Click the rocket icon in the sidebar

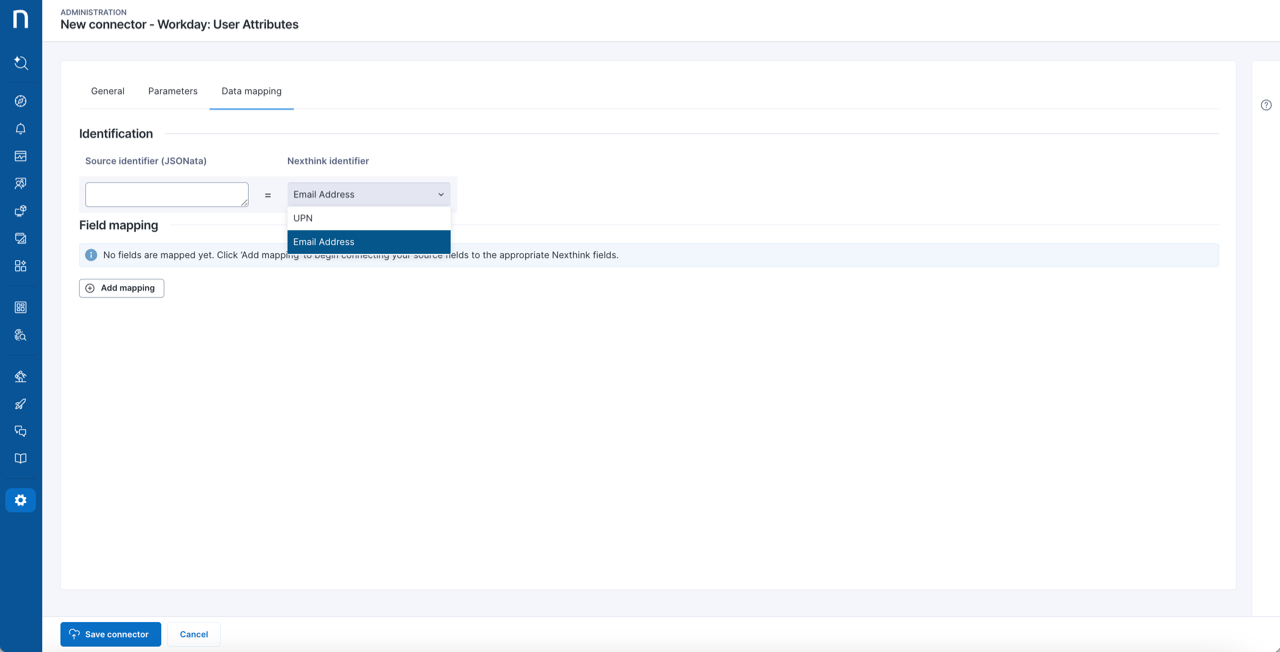click(20, 404)
